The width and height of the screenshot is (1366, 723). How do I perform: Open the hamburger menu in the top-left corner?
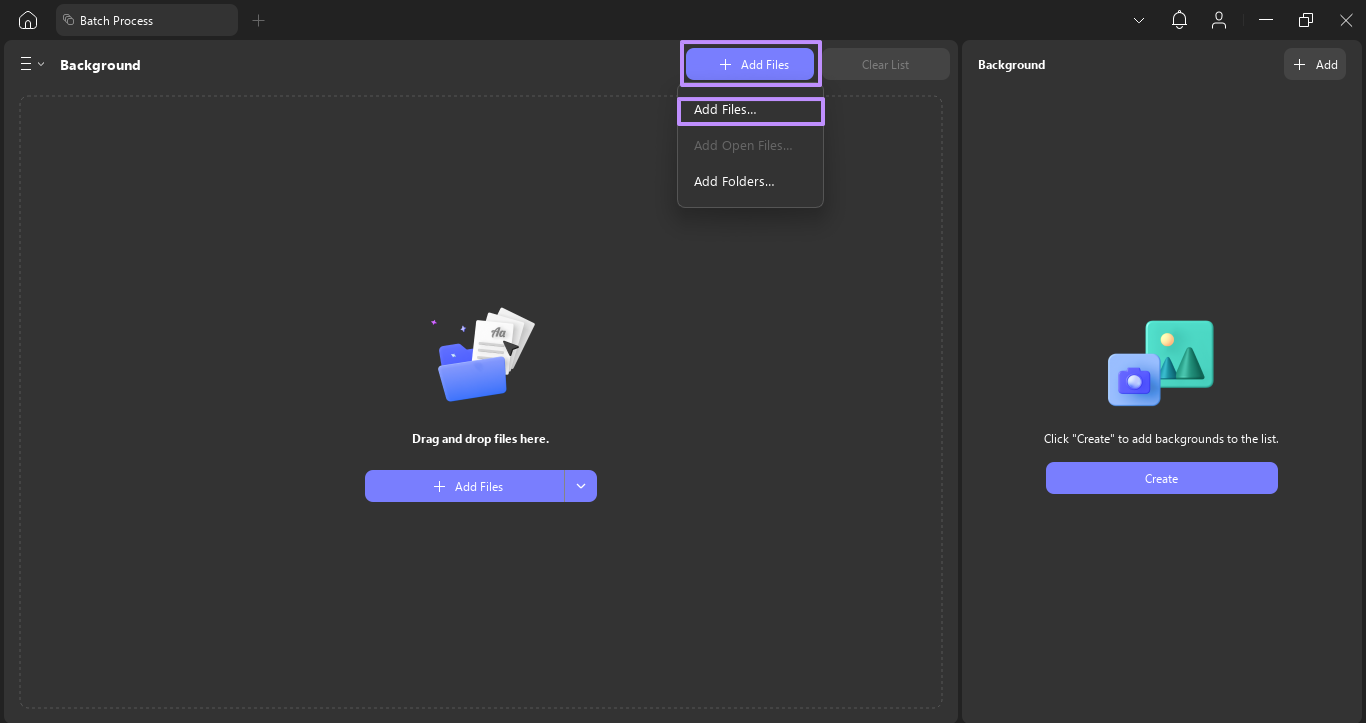click(x=24, y=63)
